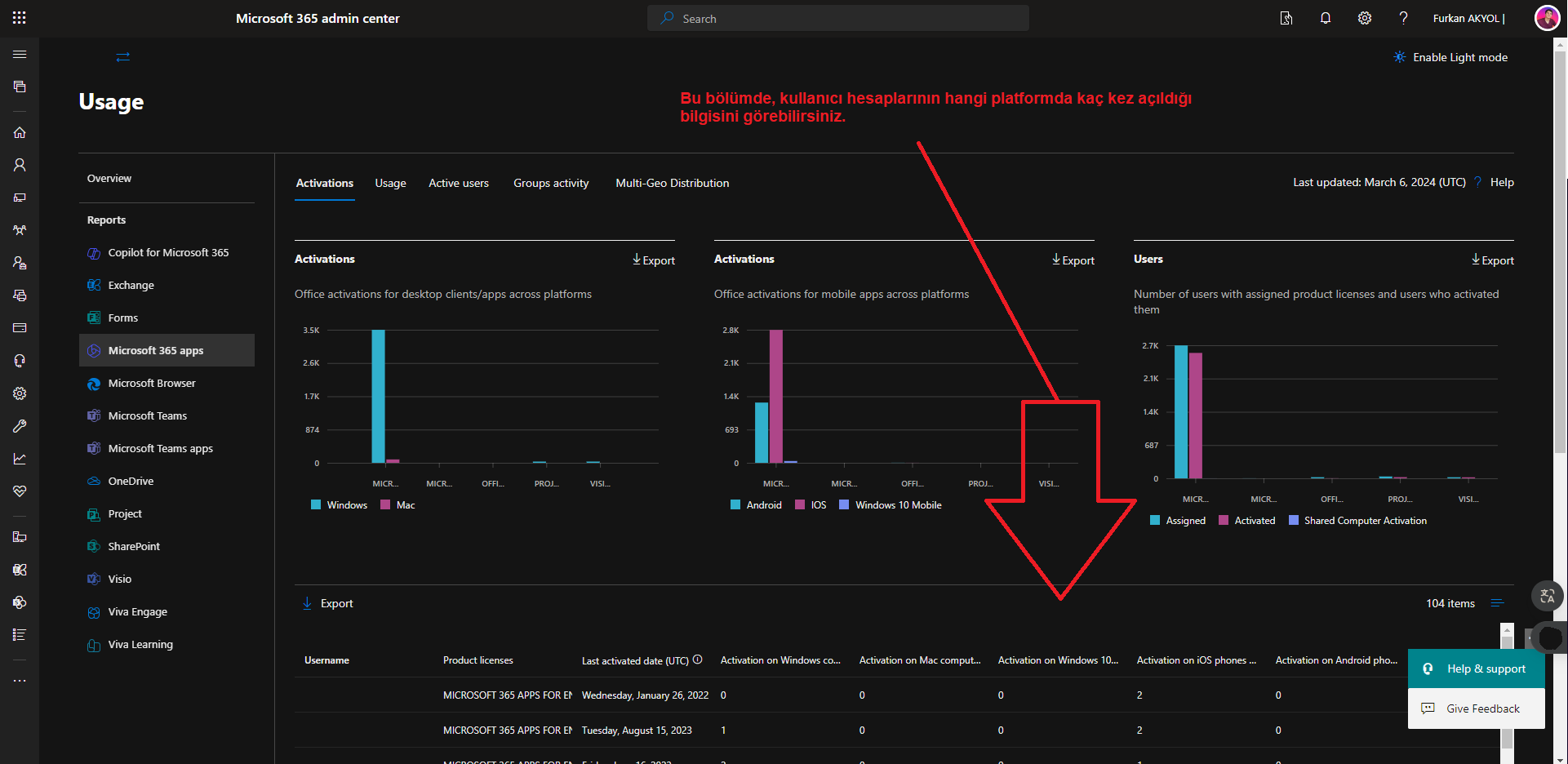Click the Reports chart icon in rail
This screenshot has height=764, width=1568.
pyautogui.click(x=20, y=459)
